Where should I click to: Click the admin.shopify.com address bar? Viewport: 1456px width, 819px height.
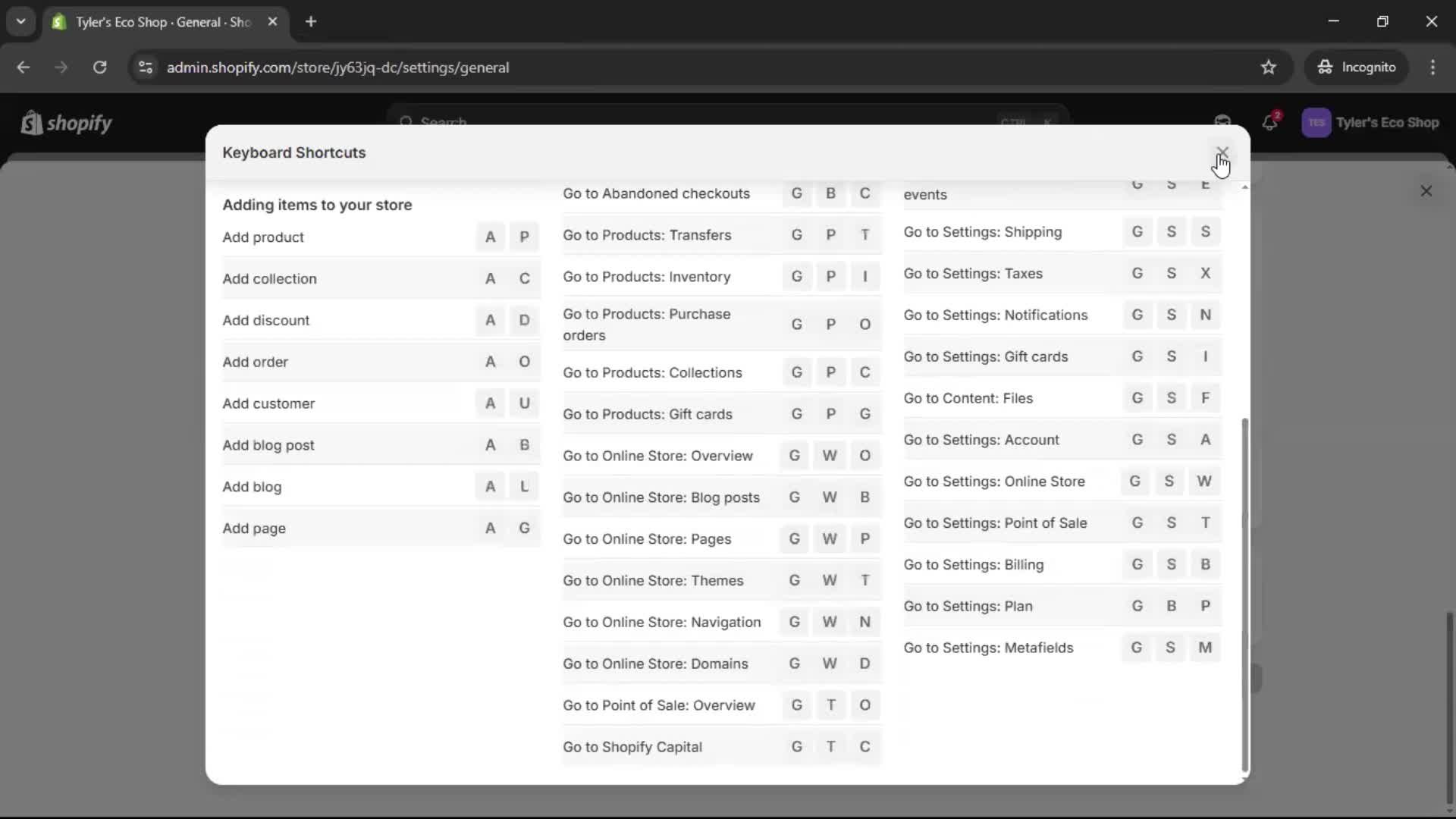(x=338, y=67)
